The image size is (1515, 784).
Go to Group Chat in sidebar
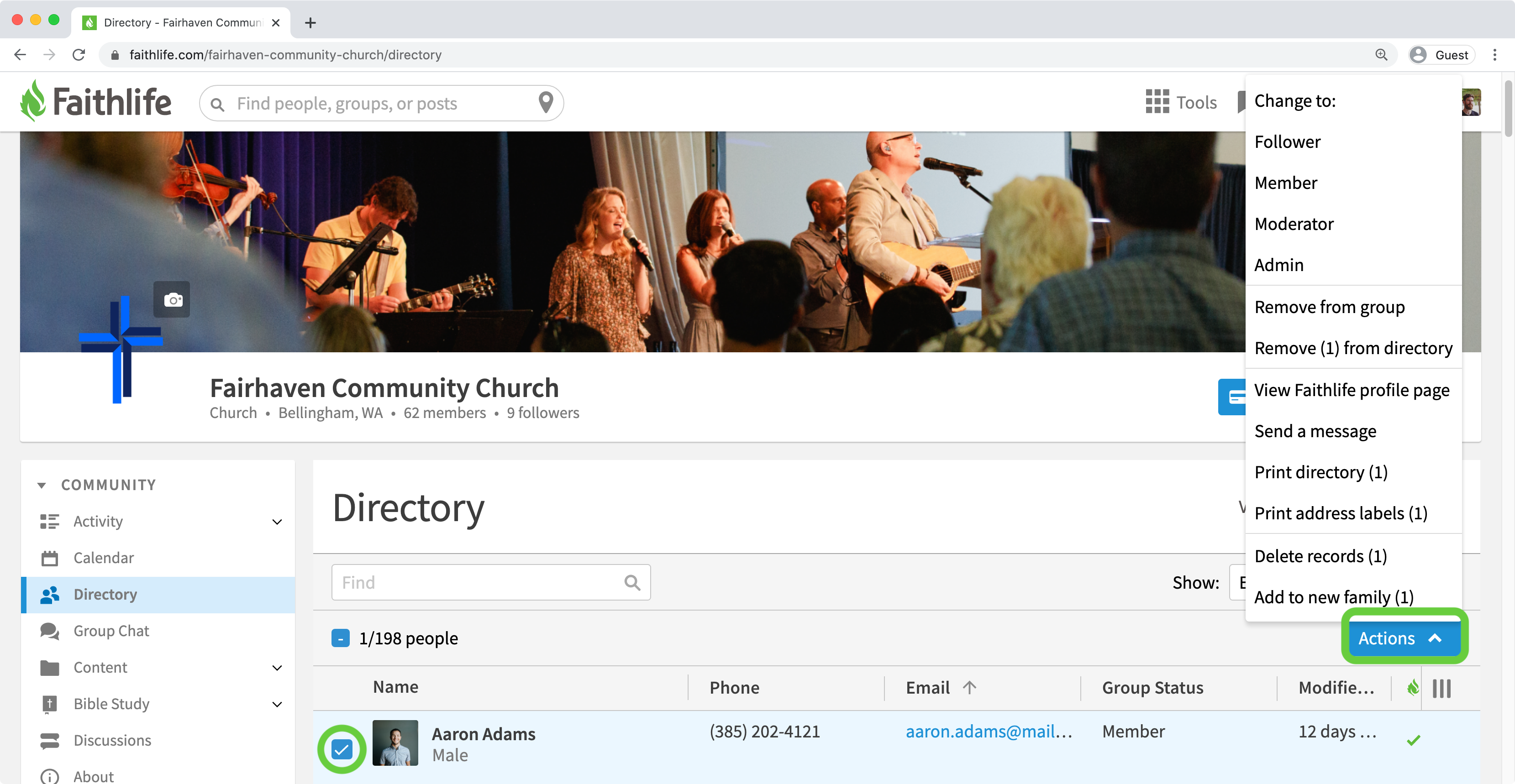111,631
